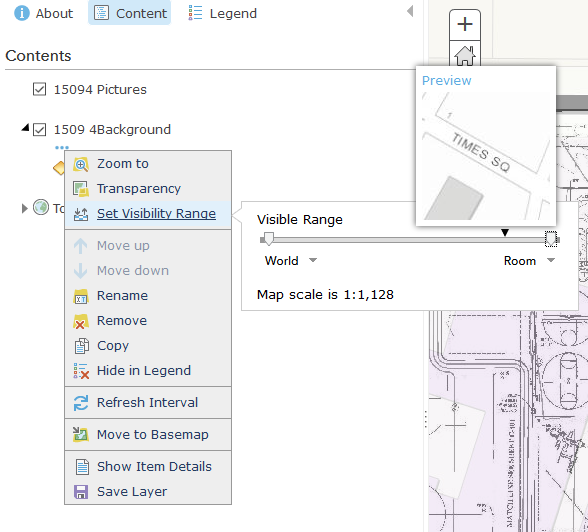Click the Move to Basemap icon
The image size is (588, 532).
click(81, 435)
